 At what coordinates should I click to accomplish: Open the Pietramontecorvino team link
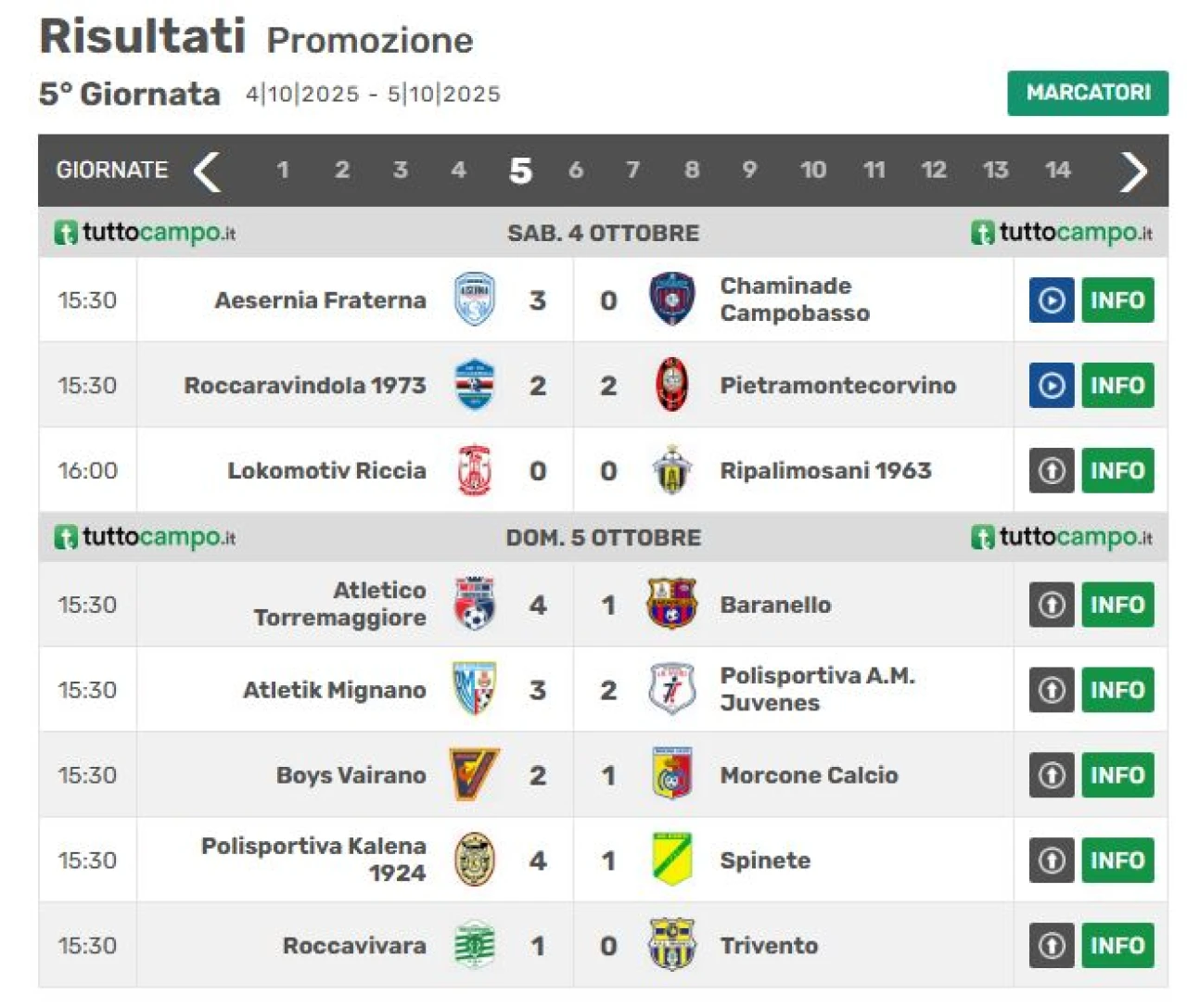837,385
